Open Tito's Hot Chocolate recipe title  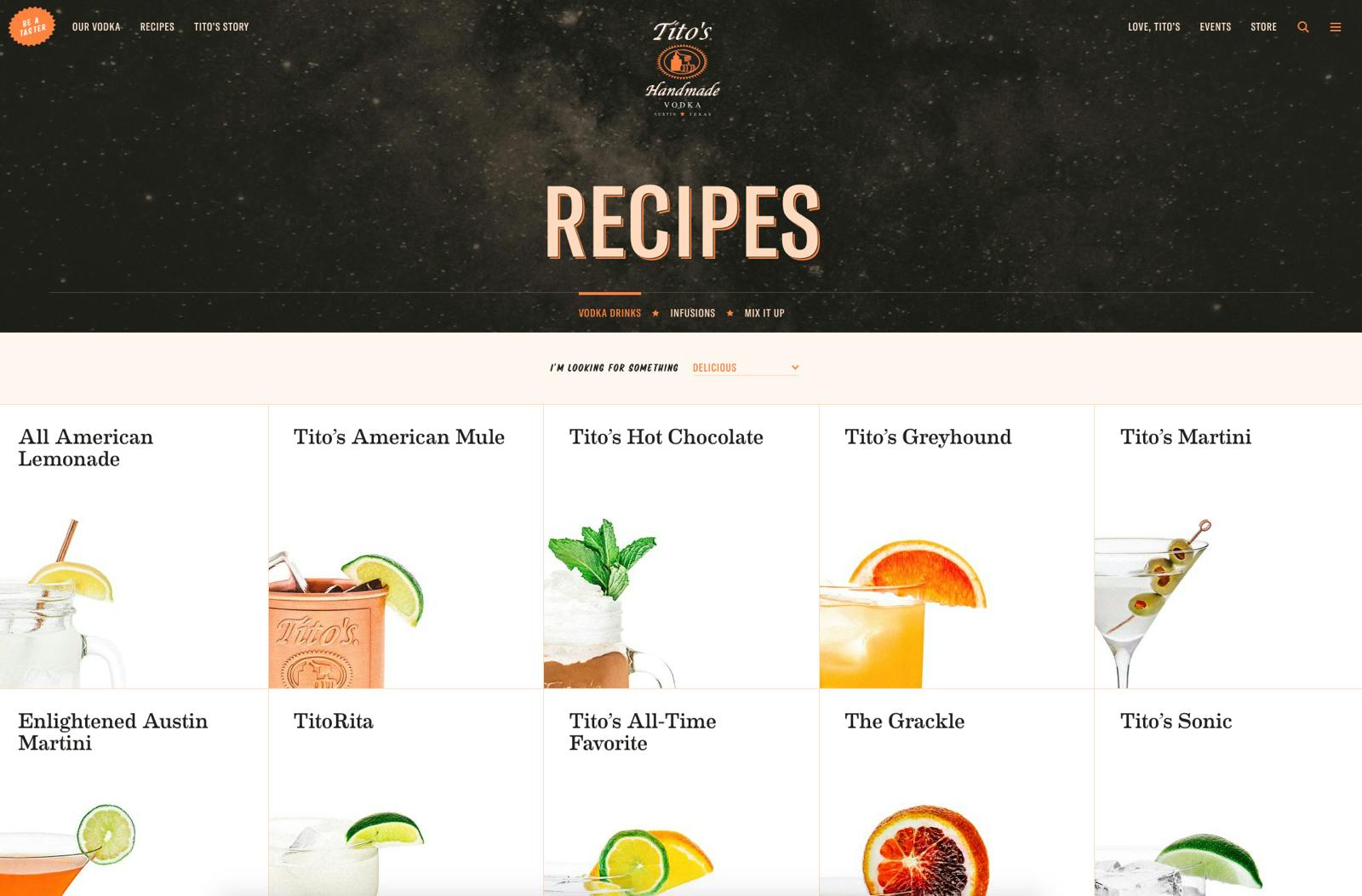(x=666, y=437)
